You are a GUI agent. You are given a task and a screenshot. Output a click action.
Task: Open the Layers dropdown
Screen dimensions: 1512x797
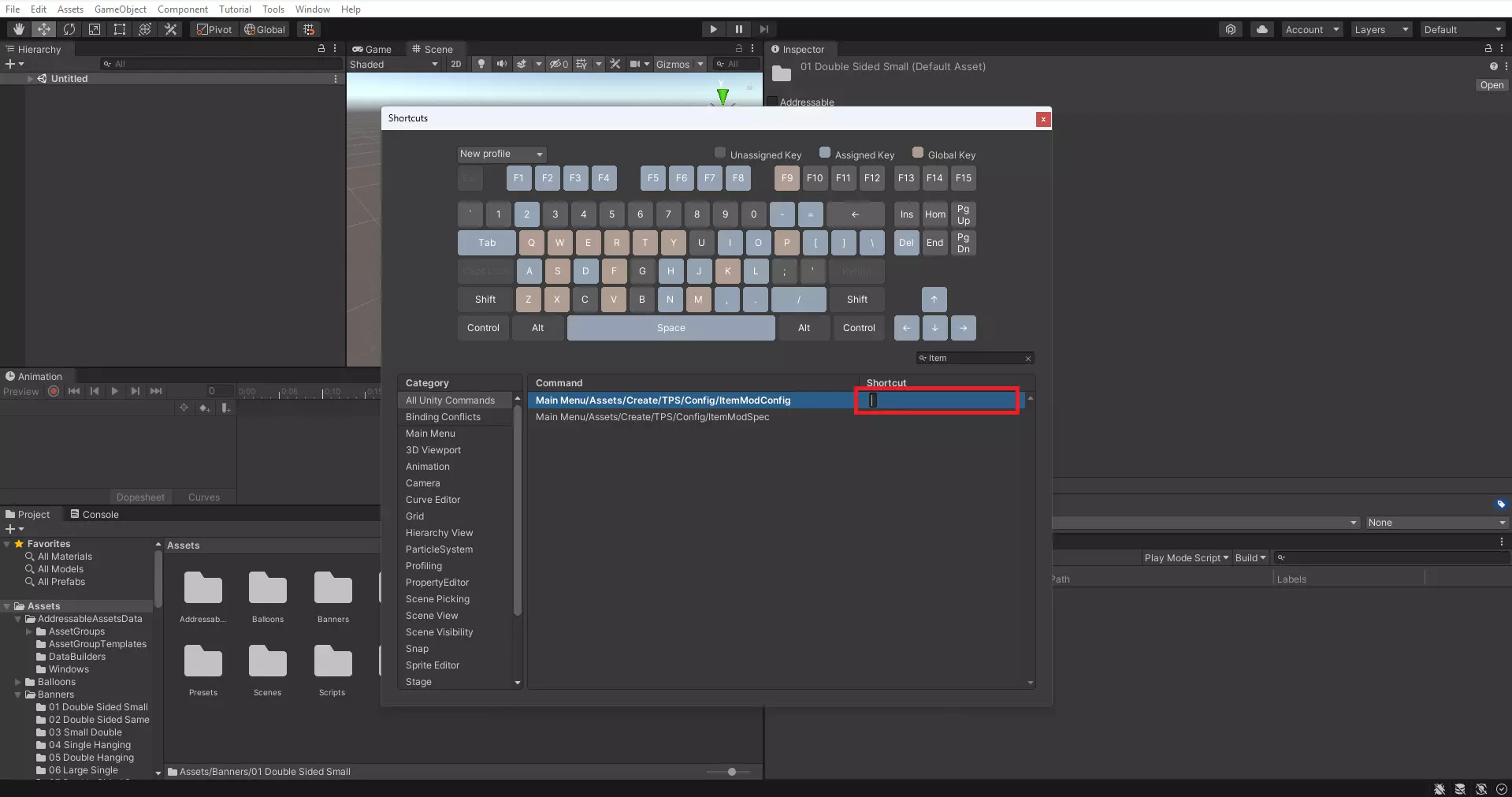[x=1380, y=29]
